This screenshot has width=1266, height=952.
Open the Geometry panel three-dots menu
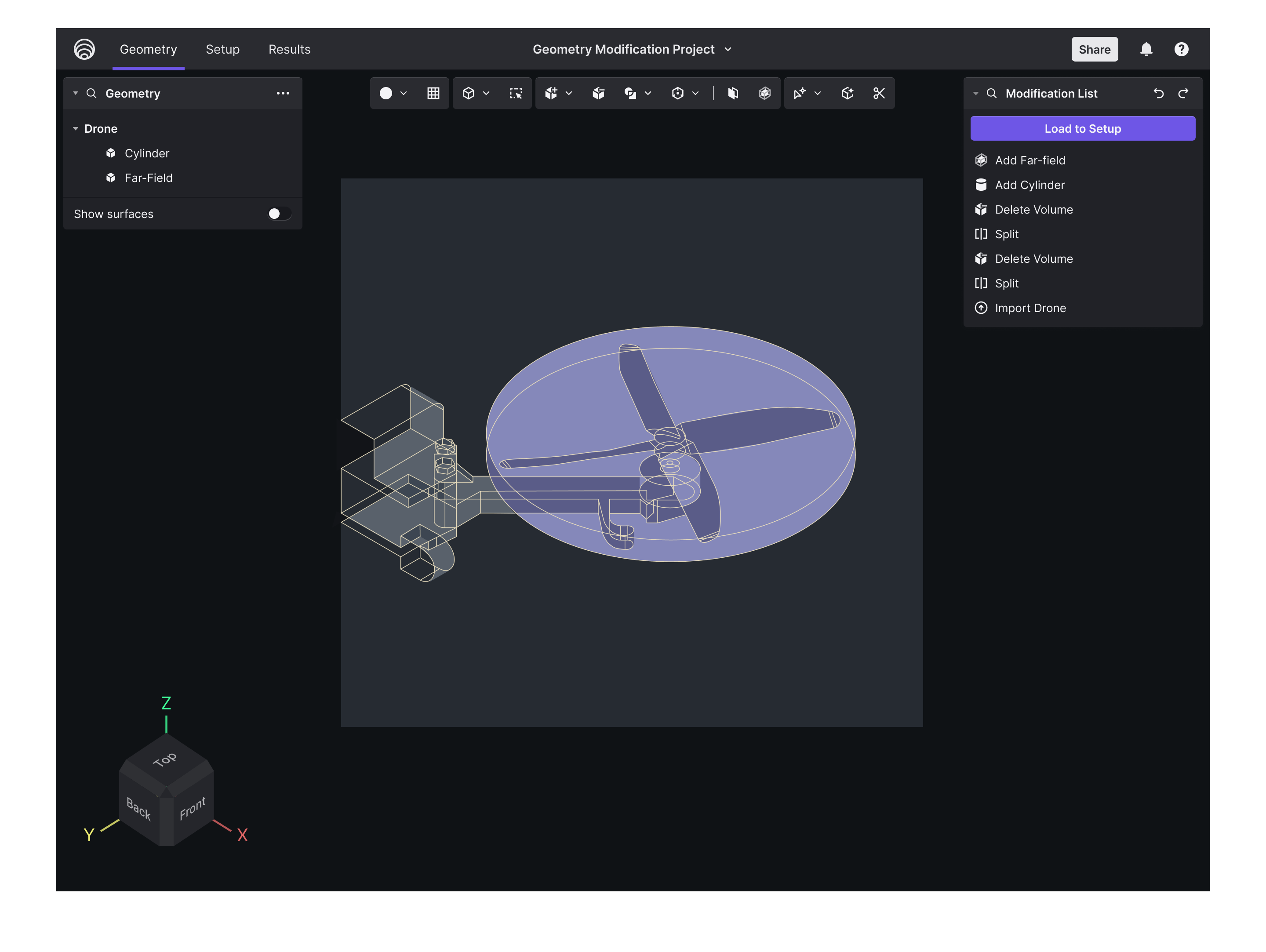[283, 93]
